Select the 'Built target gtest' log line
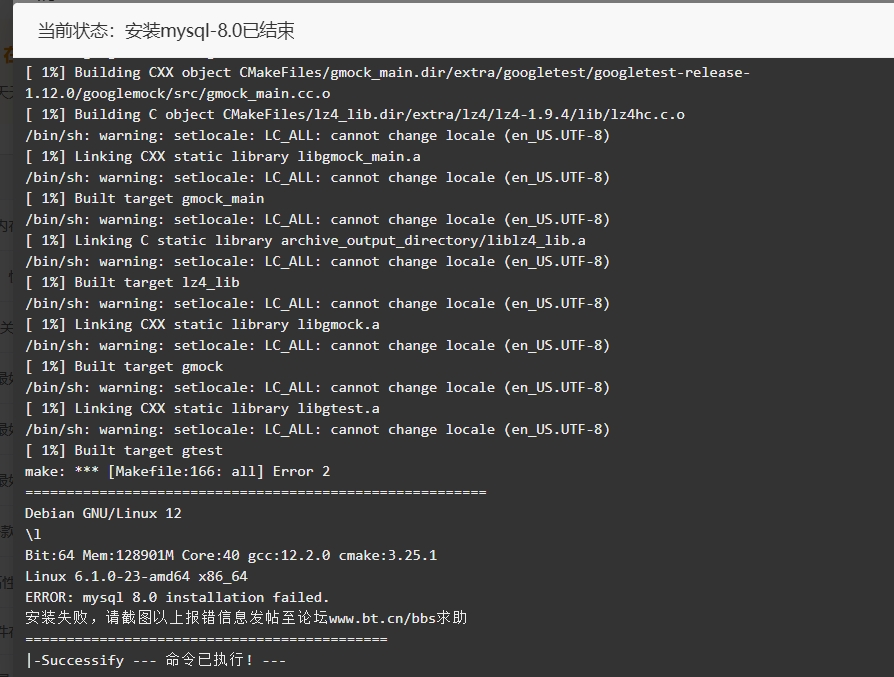This screenshot has width=894, height=677. (124, 451)
